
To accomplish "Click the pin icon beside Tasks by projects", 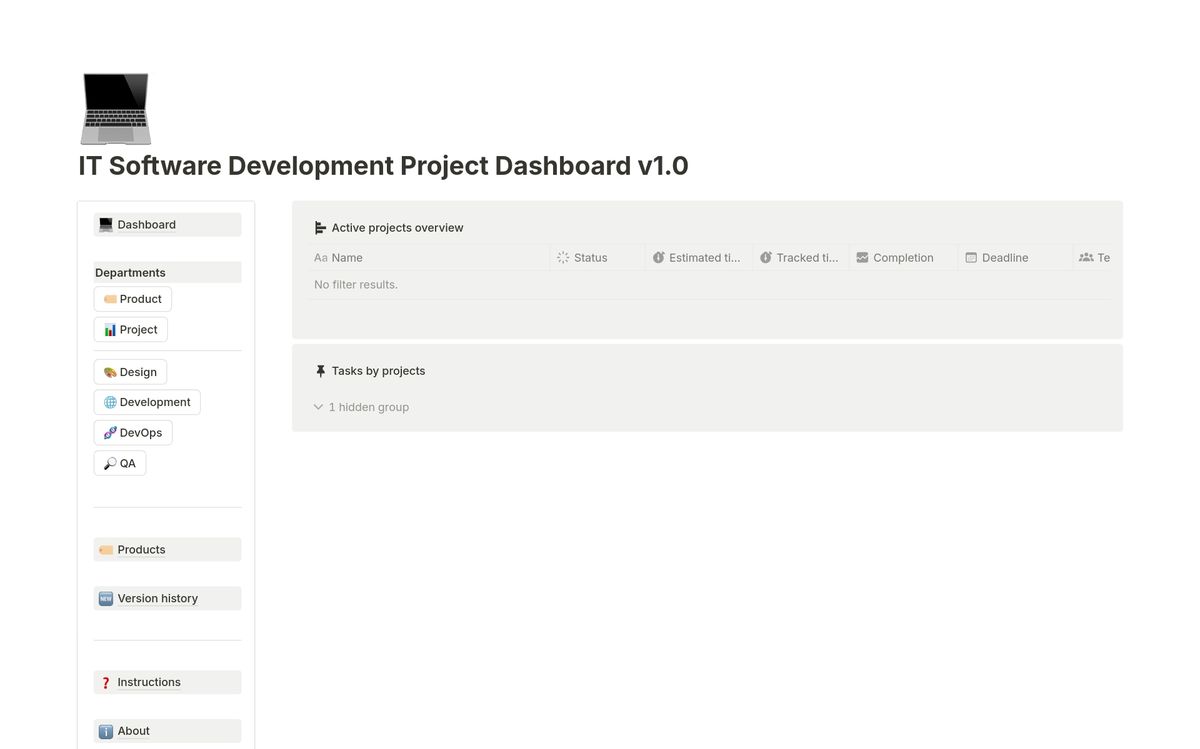I will (320, 371).
